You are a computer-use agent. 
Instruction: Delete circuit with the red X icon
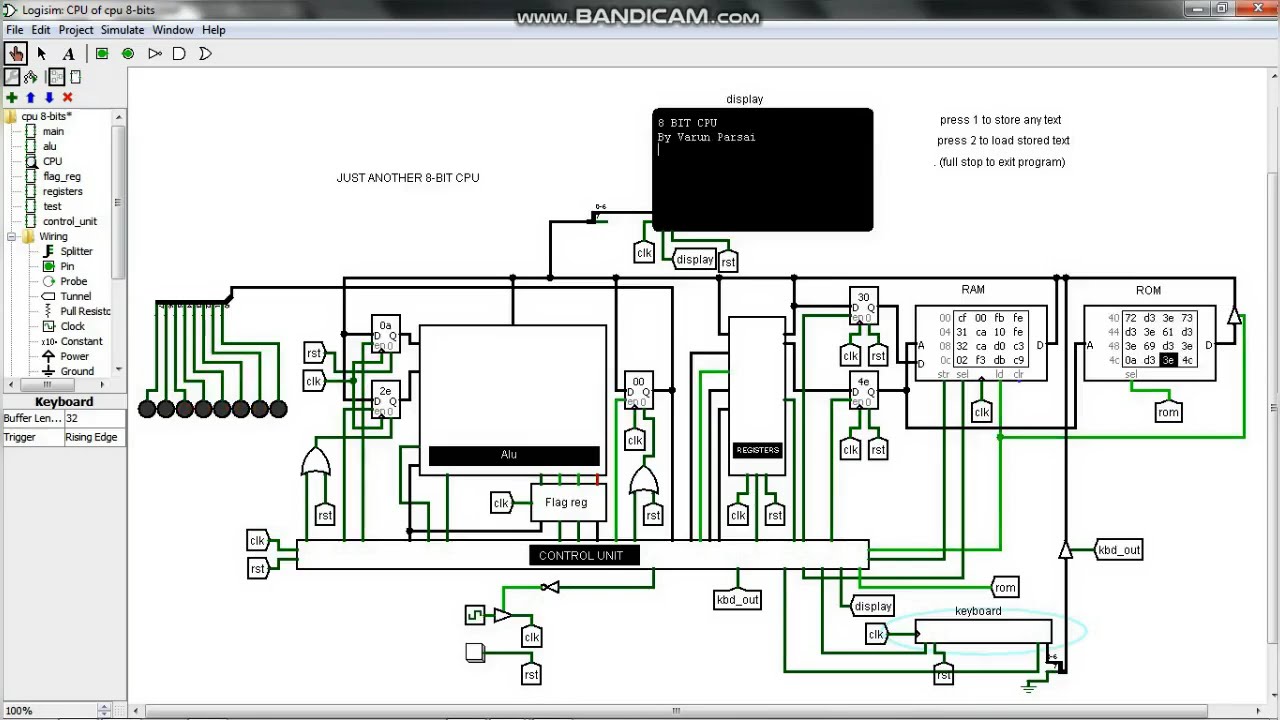pyautogui.click(x=68, y=98)
